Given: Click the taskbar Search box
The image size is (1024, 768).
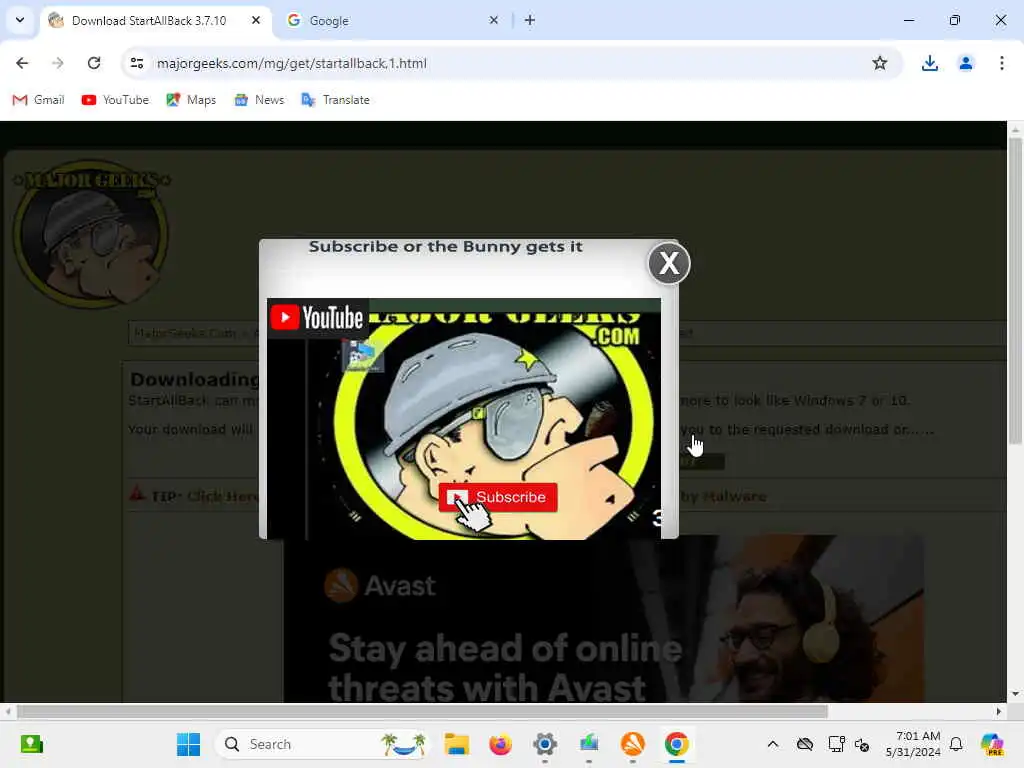Looking at the screenshot, I should pos(323,744).
